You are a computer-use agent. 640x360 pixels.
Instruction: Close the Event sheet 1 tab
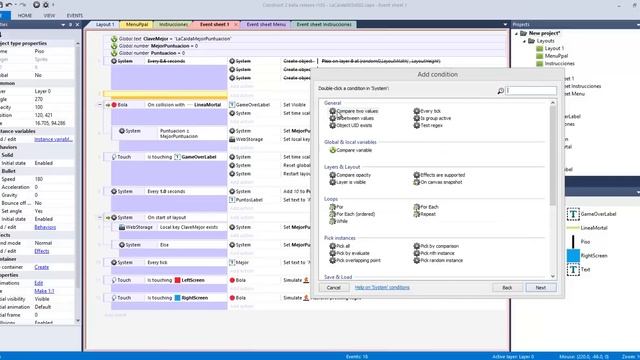[x=236, y=24]
